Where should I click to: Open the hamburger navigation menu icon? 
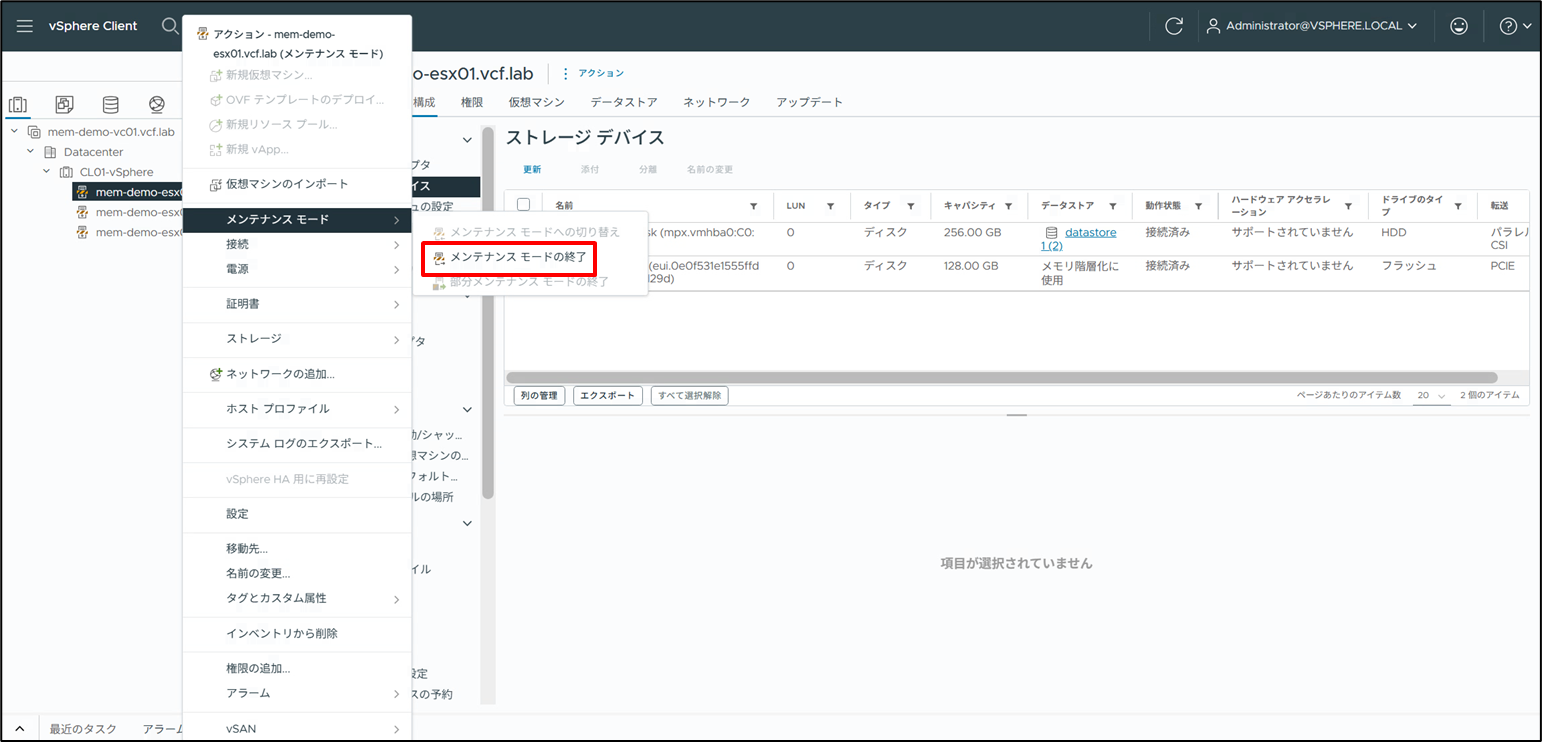tap(24, 26)
